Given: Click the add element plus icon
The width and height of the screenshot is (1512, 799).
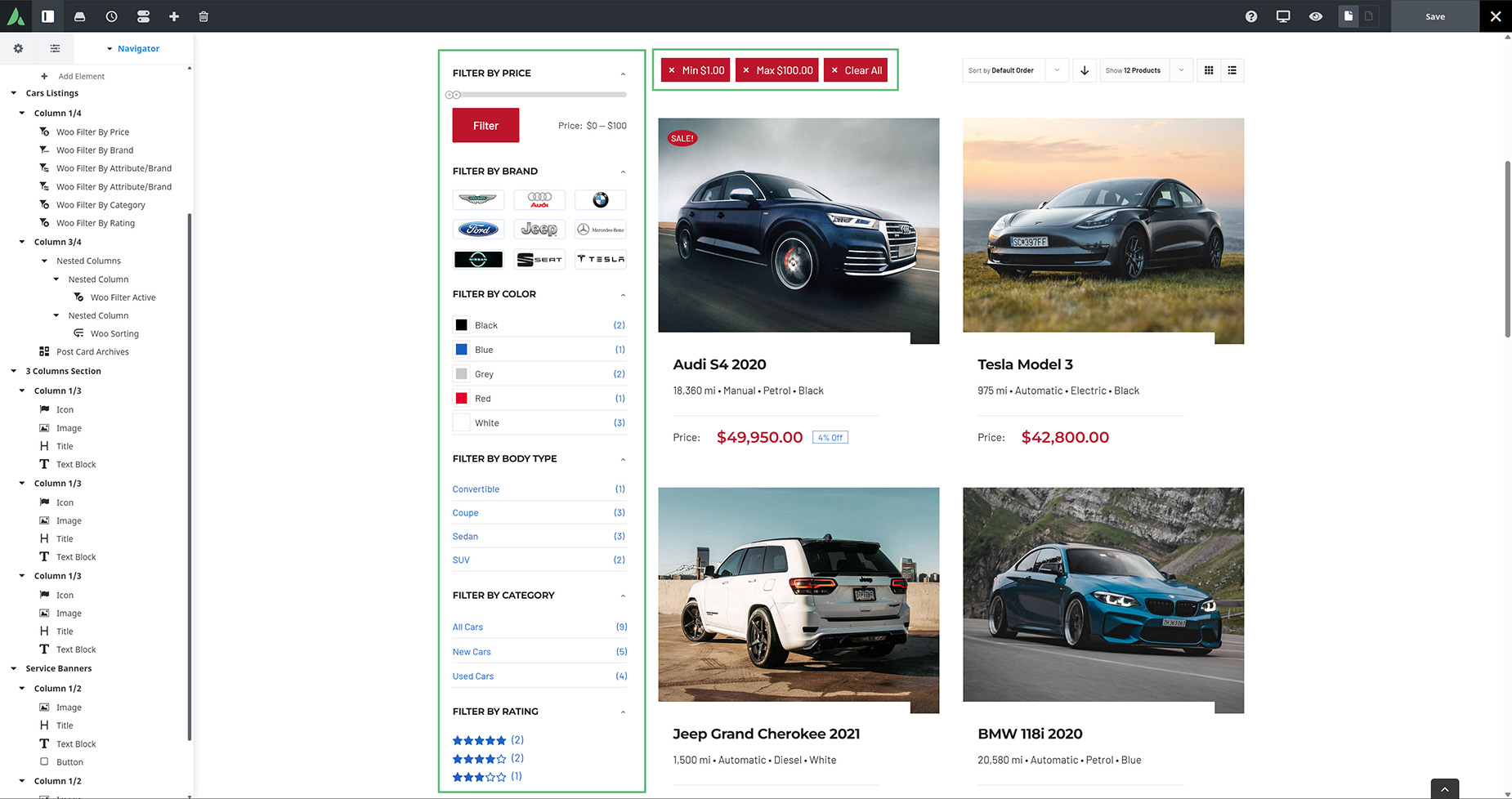Looking at the screenshot, I should point(173,16).
